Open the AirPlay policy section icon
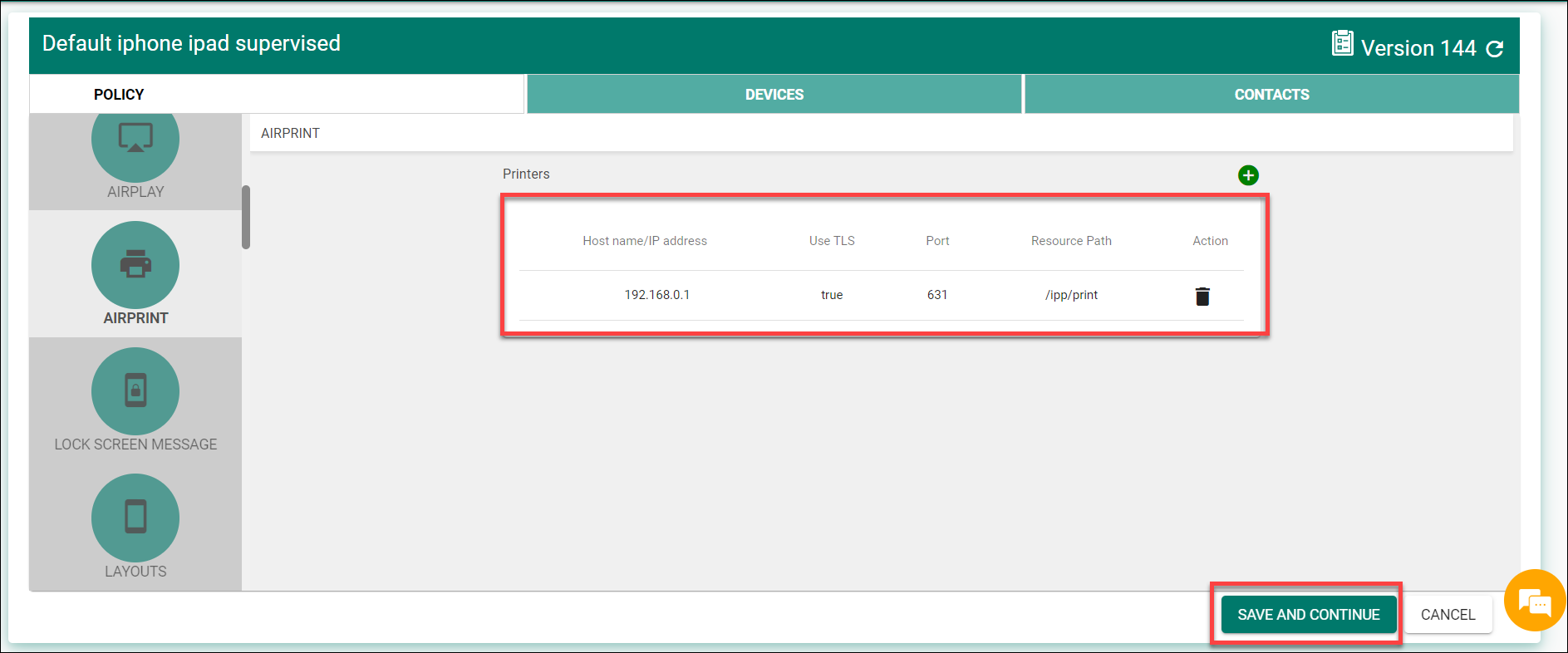1568x653 pixels. coord(135,147)
